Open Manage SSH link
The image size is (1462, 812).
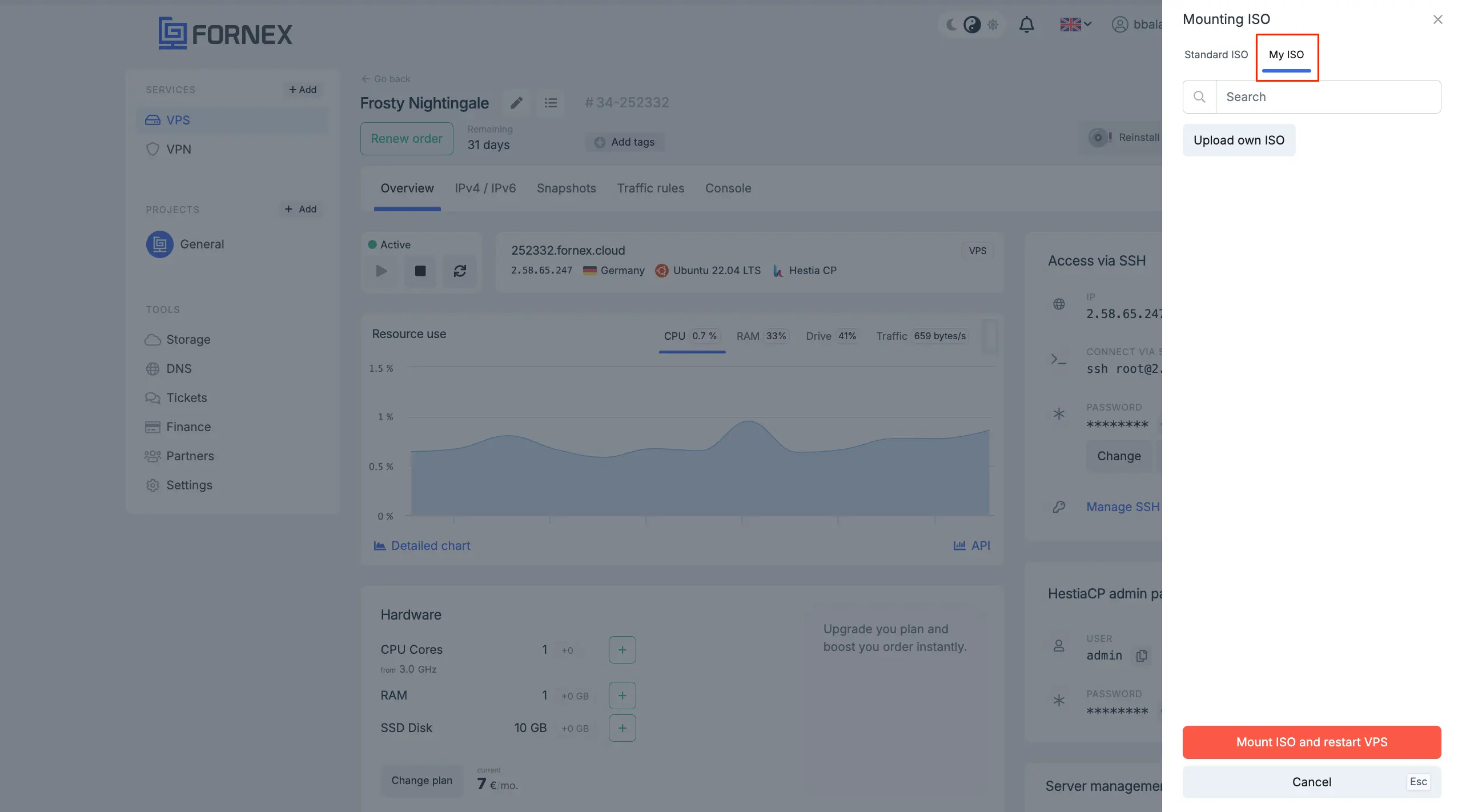tap(1123, 507)
